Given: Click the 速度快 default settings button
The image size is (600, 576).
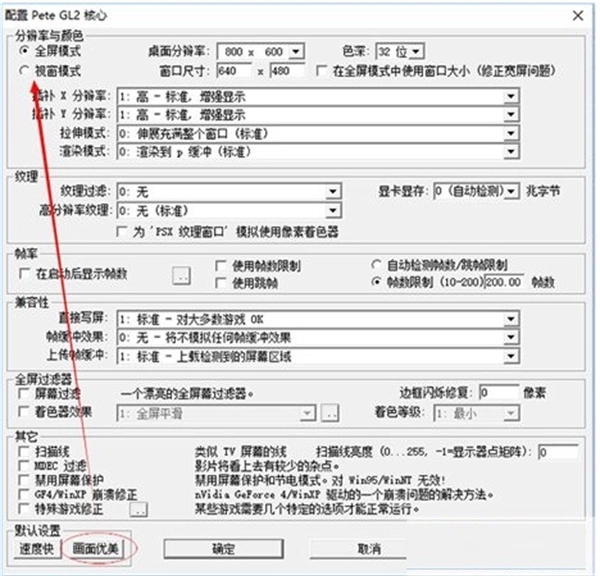Looking at the screenshot, I should [37, 549].
